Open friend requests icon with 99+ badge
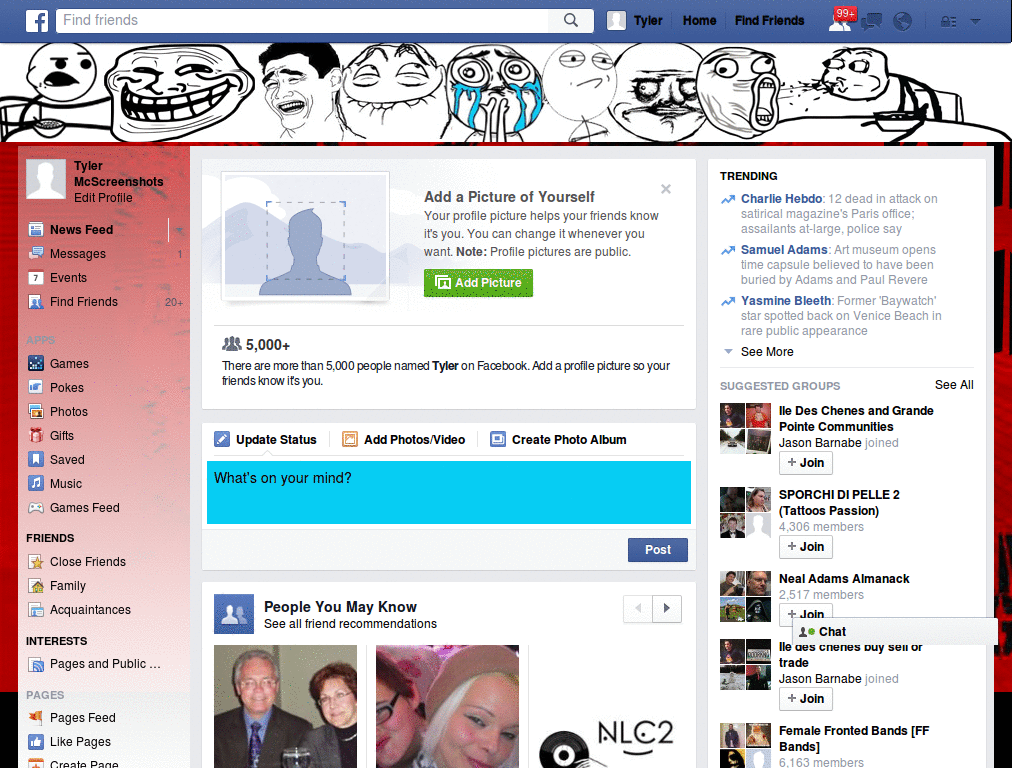Viewport: 1024px width, 768px height. [x=841, y=21]
